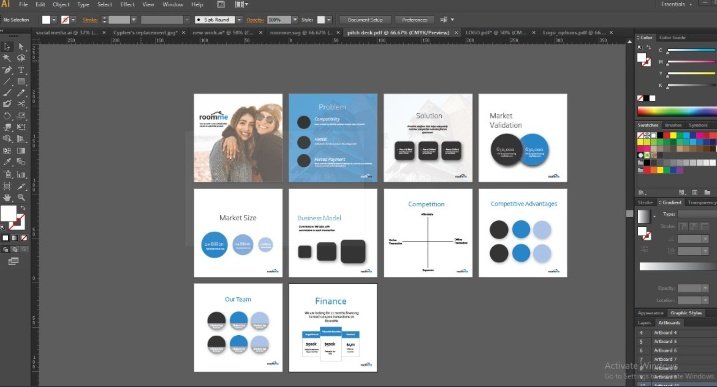Open the stroke color dropdown in control bar
The image size is (717, 387).
73,20
